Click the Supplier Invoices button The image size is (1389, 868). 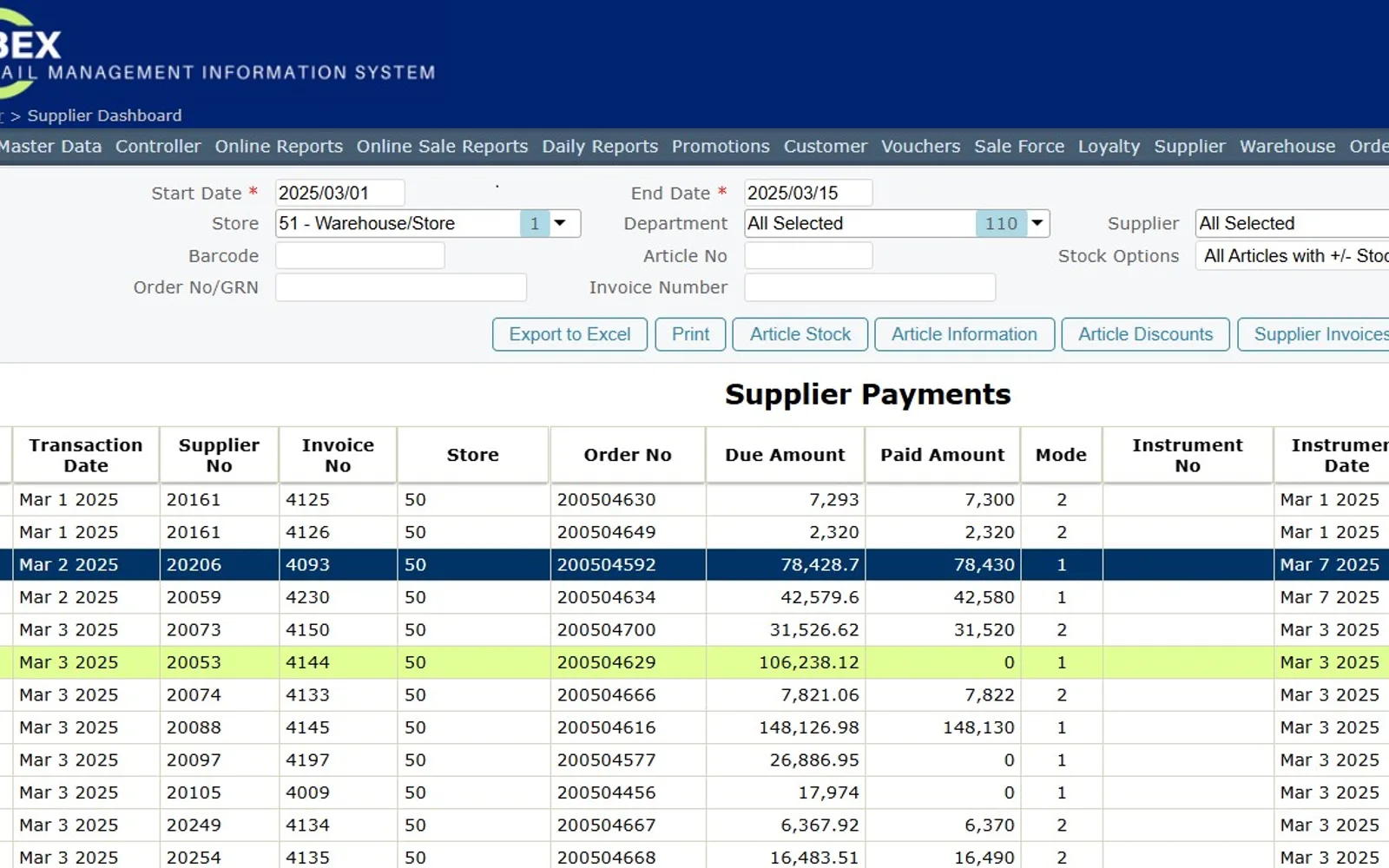(x=1313, y=334)
